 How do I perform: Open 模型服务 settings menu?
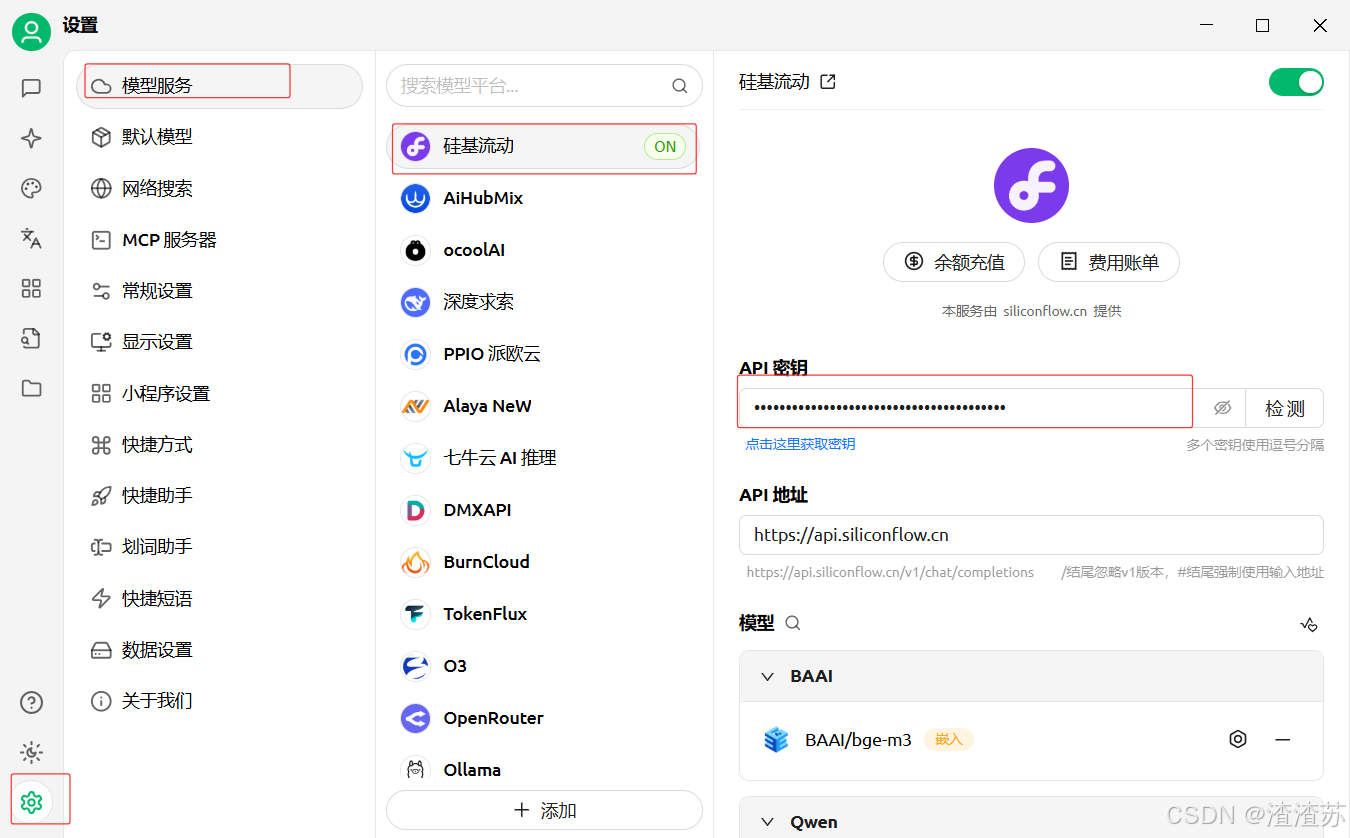tap(219, 86)
